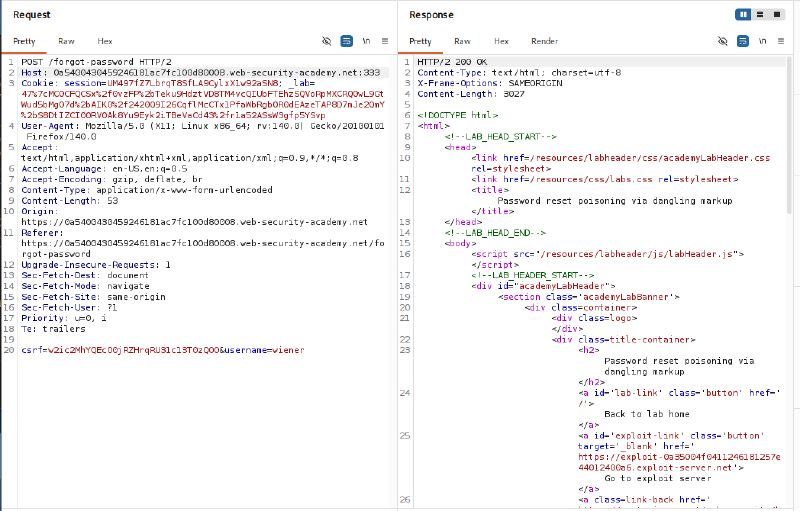
Task: Click the response Content-Length: 3027 header
Action: coord(471,94)
